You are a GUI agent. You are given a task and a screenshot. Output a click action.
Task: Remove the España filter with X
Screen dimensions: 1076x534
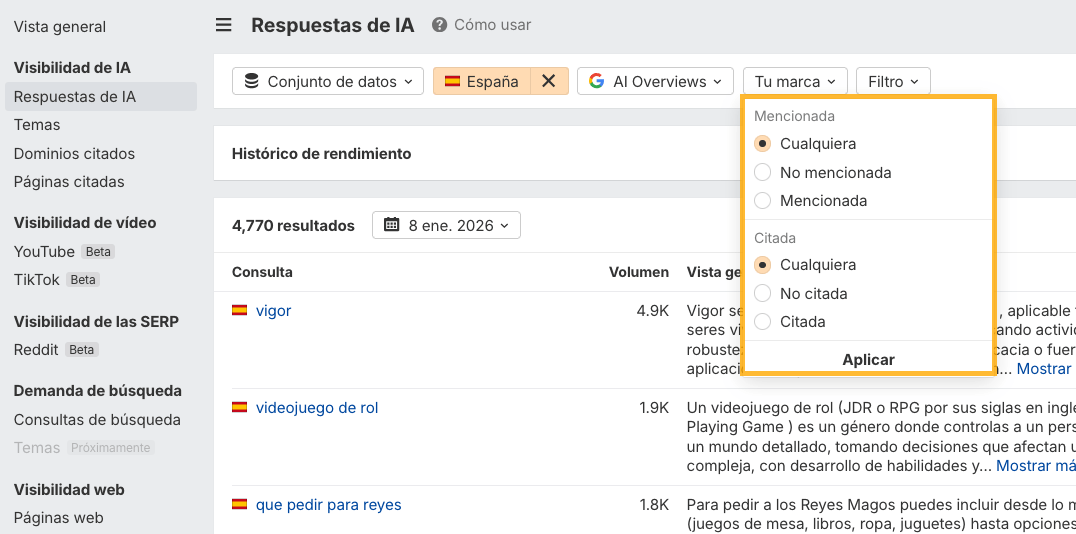coord(548,81)
